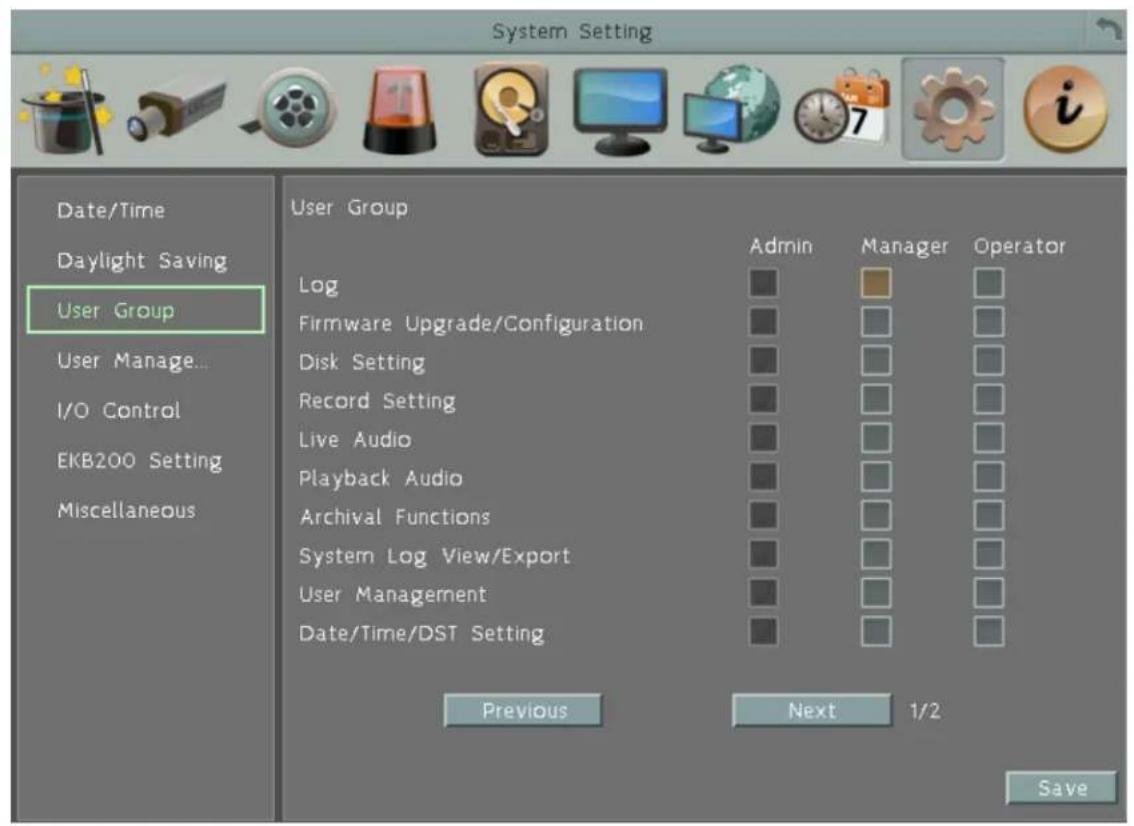Open camera settings icon
The height and width of the screenshot is (826, 1134).
point(177,108)
